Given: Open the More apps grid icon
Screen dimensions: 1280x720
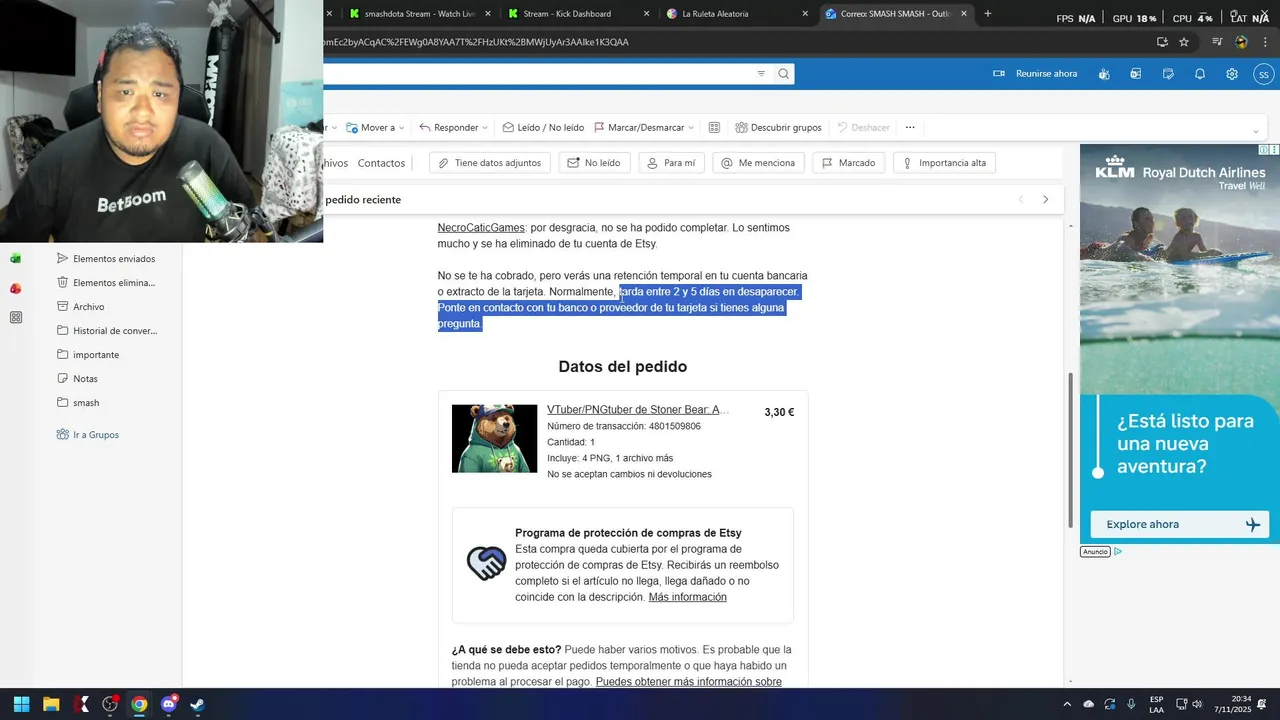Looking at the screenshot, I should click(15, 318).
